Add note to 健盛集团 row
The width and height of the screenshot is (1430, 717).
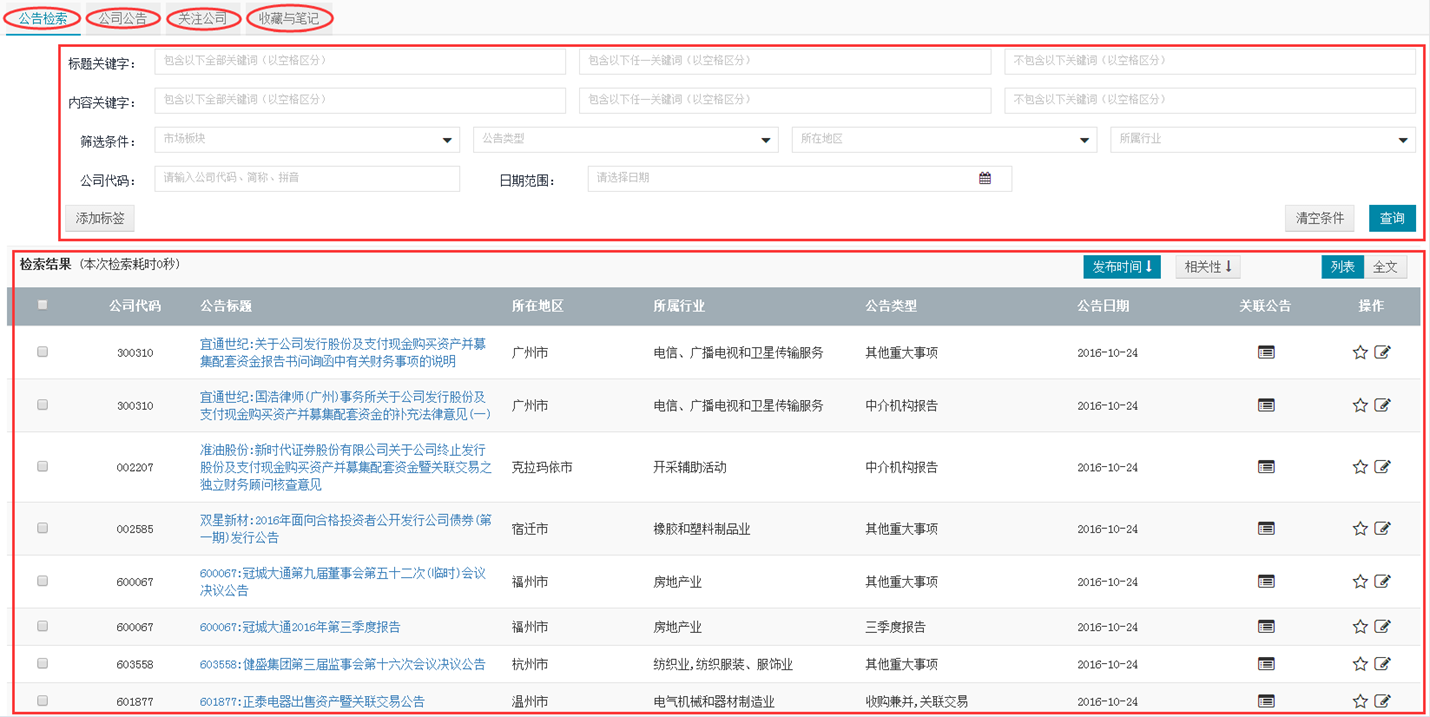(1383, 664)
